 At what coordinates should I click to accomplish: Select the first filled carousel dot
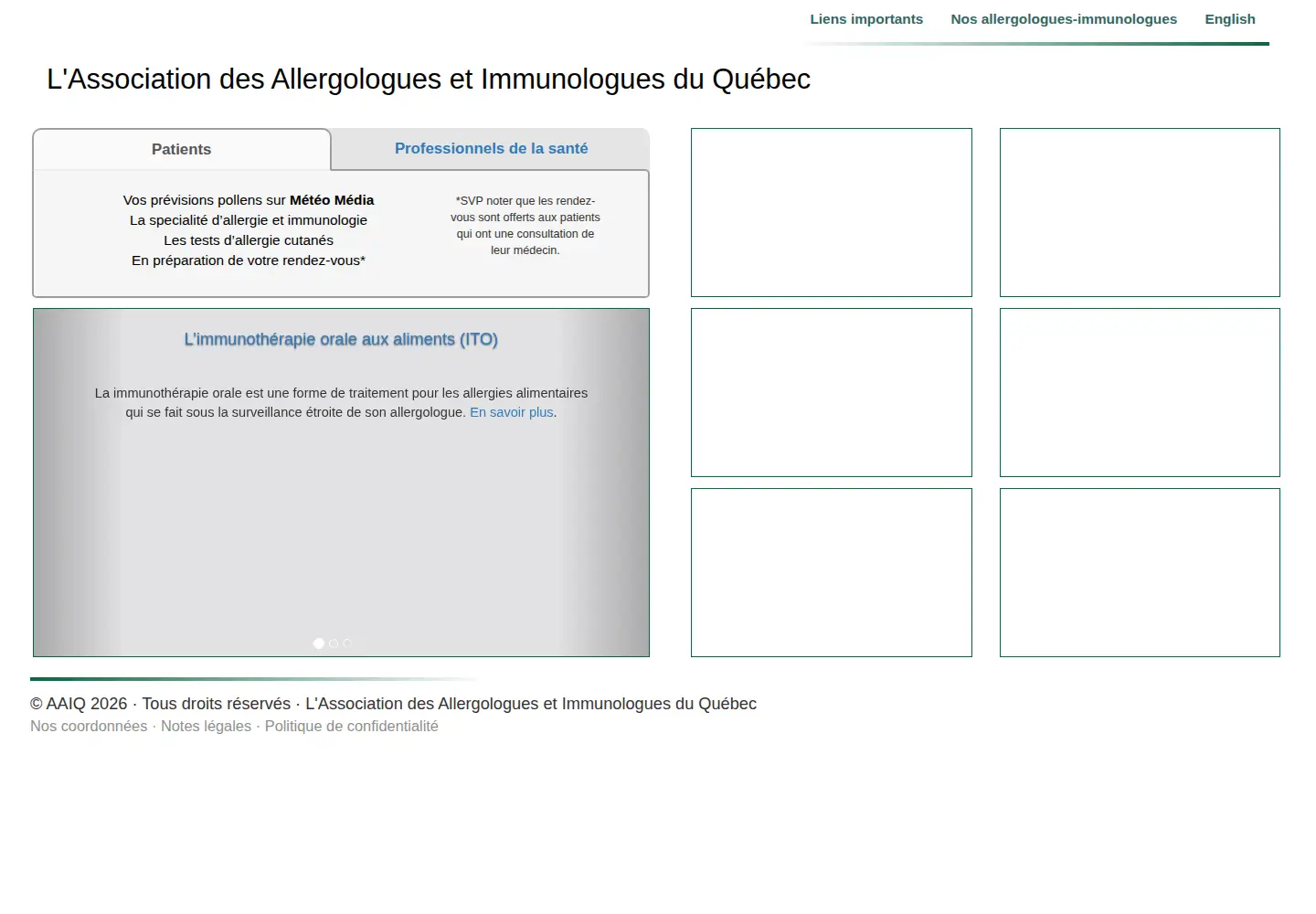[319, 643]
